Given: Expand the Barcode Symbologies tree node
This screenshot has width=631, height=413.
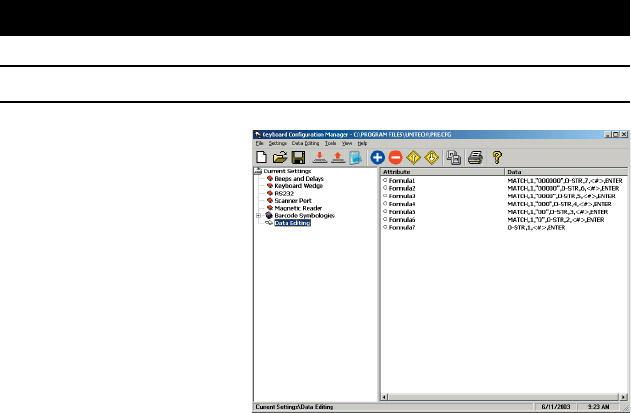Looking at the screenshot, I should coord(259,216).
